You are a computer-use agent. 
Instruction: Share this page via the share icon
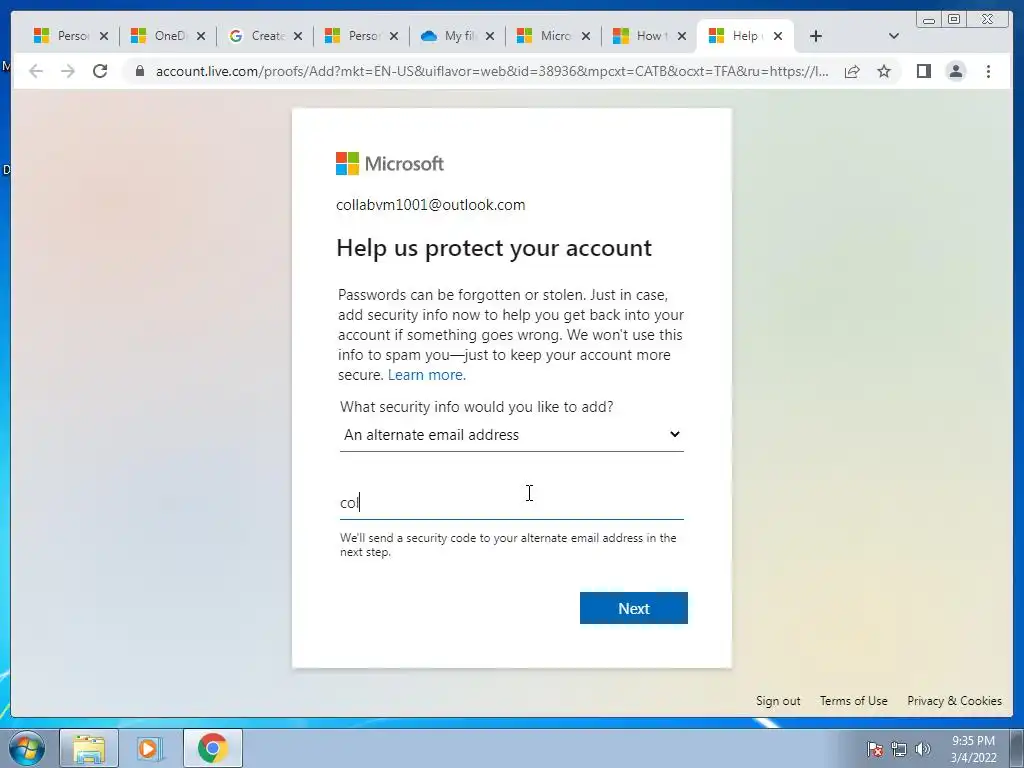tap(852, 71)
